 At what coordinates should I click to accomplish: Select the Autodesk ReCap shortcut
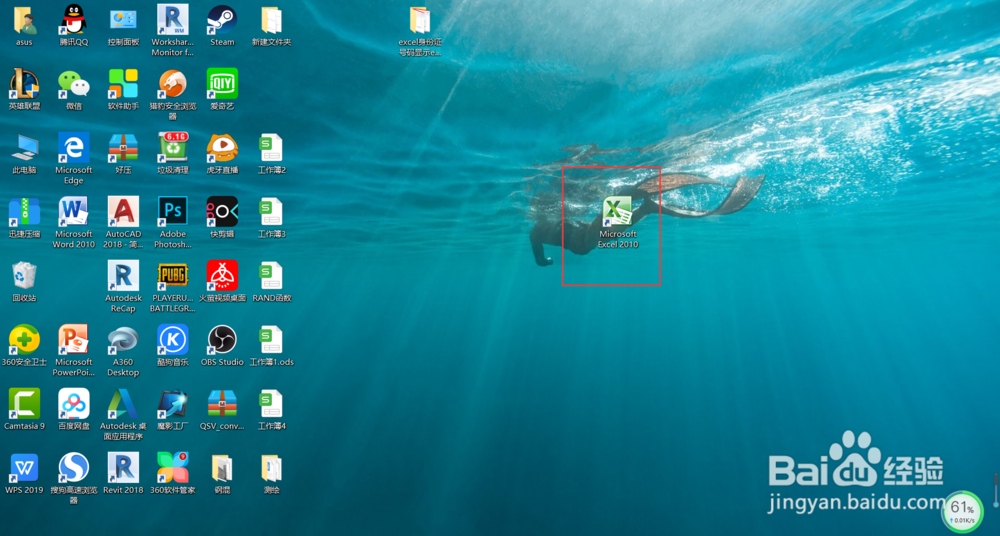point(123,286)
